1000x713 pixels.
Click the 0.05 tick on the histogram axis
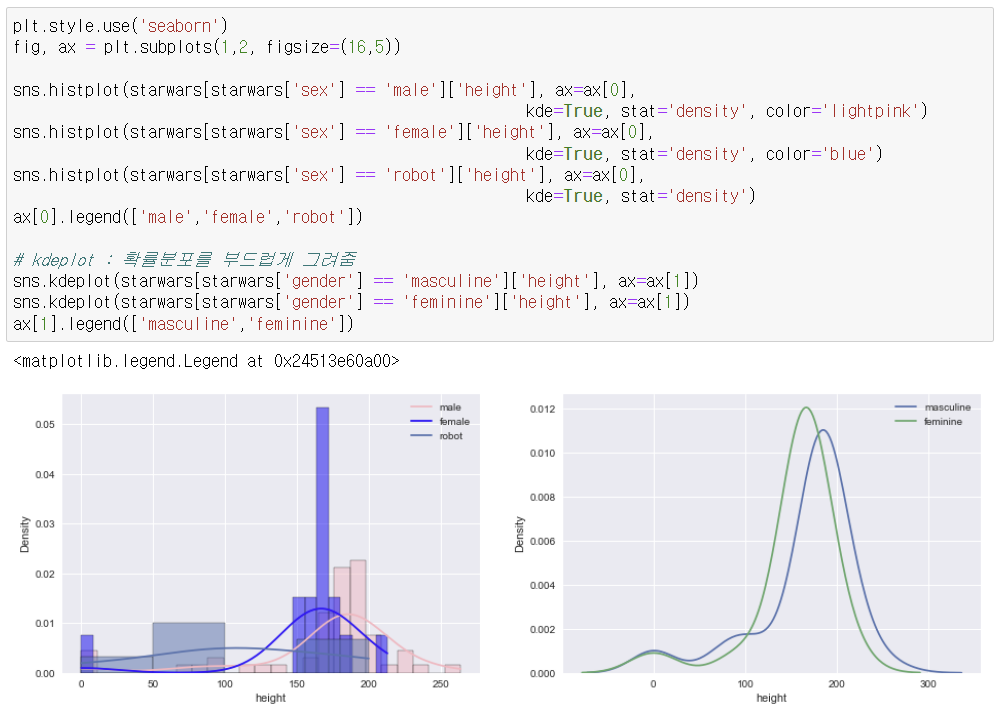click(45, 425)
